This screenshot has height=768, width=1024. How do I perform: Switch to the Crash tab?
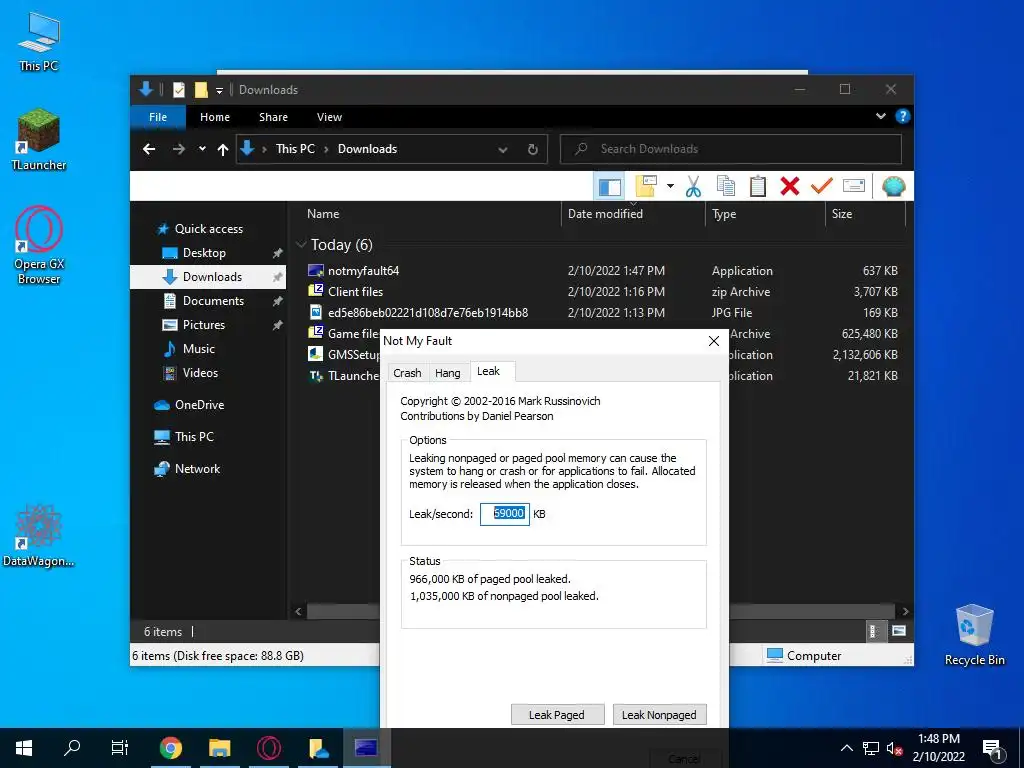point(407,373)
